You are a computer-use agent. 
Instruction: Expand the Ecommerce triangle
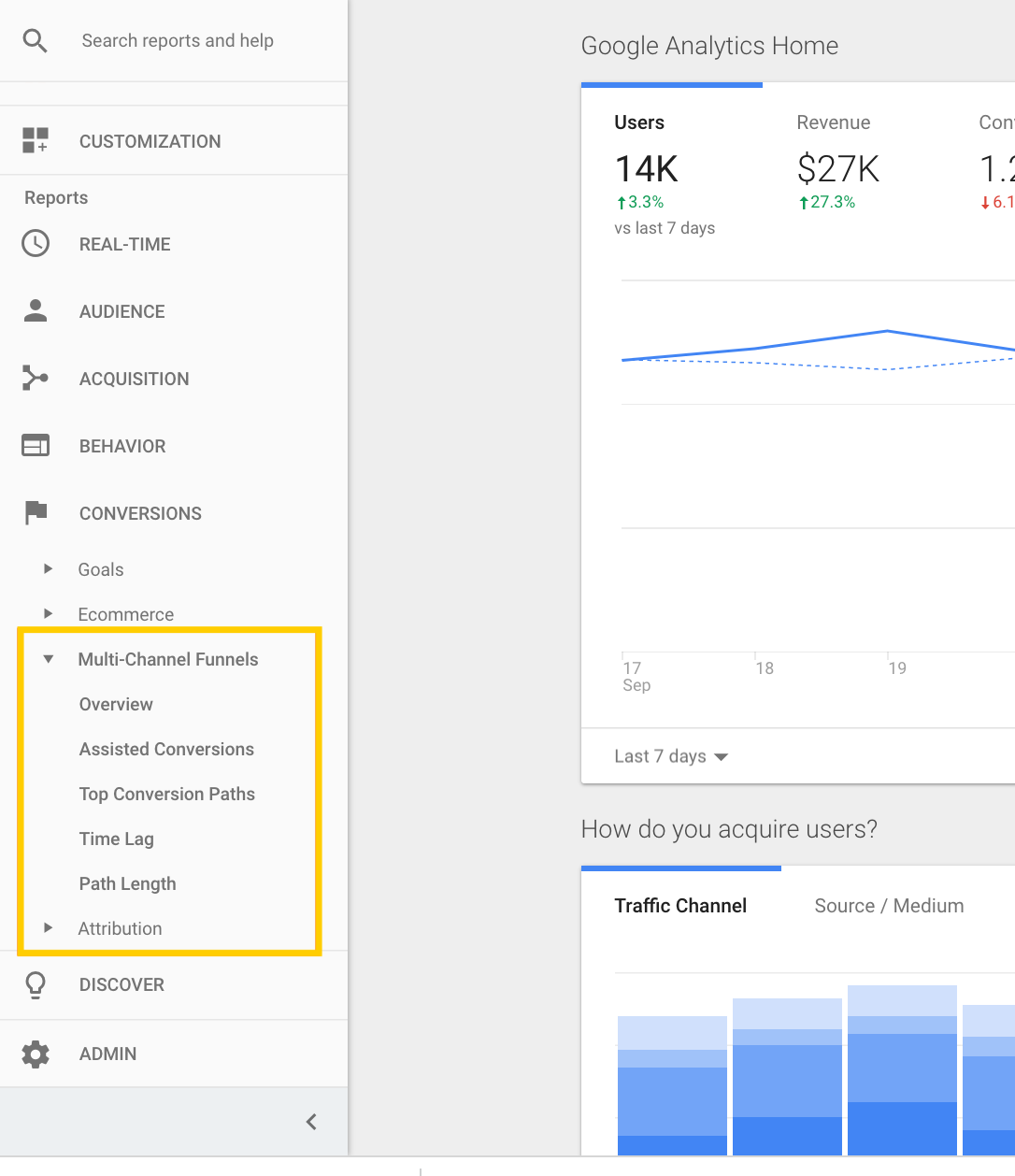[49, 613]
